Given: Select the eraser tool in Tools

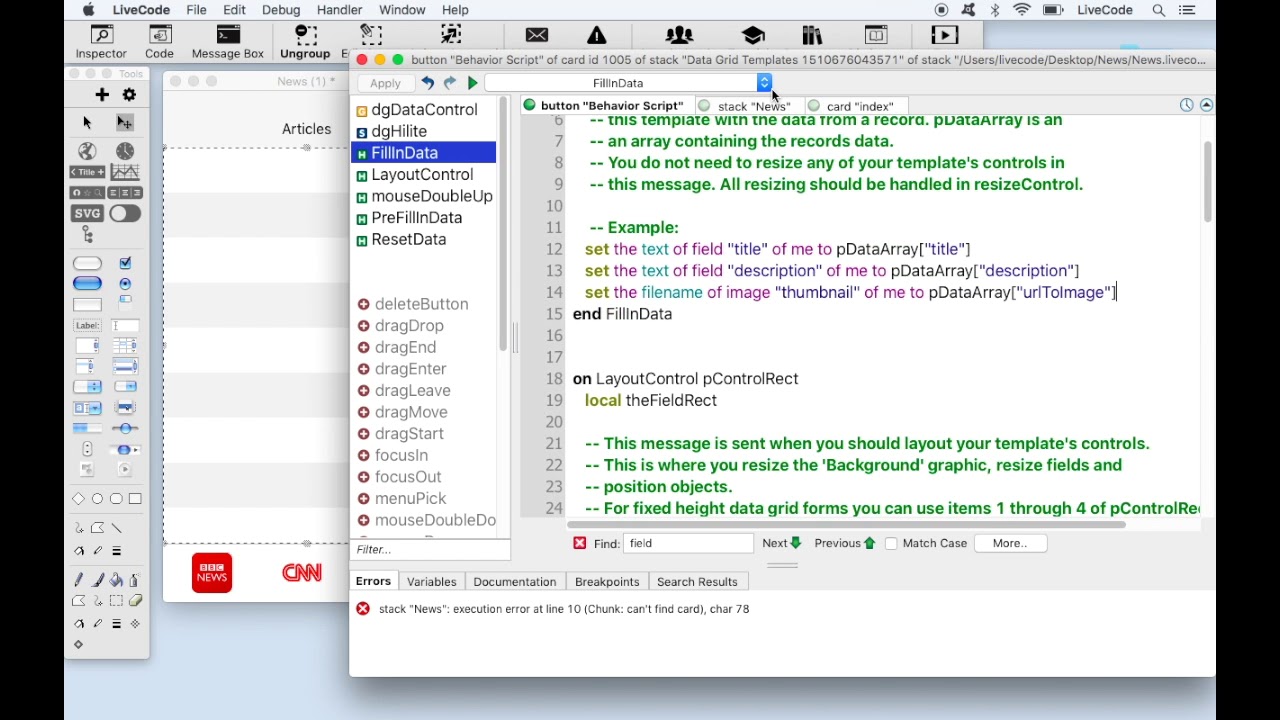Looking at the screenshot, I should [x=136, y=601].
